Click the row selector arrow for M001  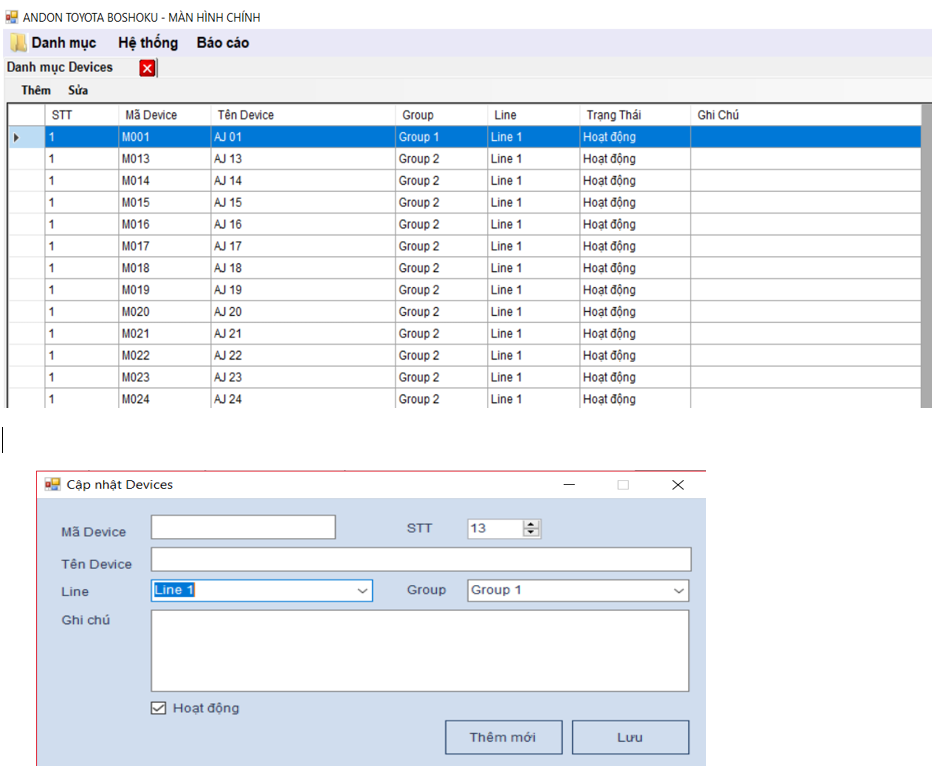17,137
